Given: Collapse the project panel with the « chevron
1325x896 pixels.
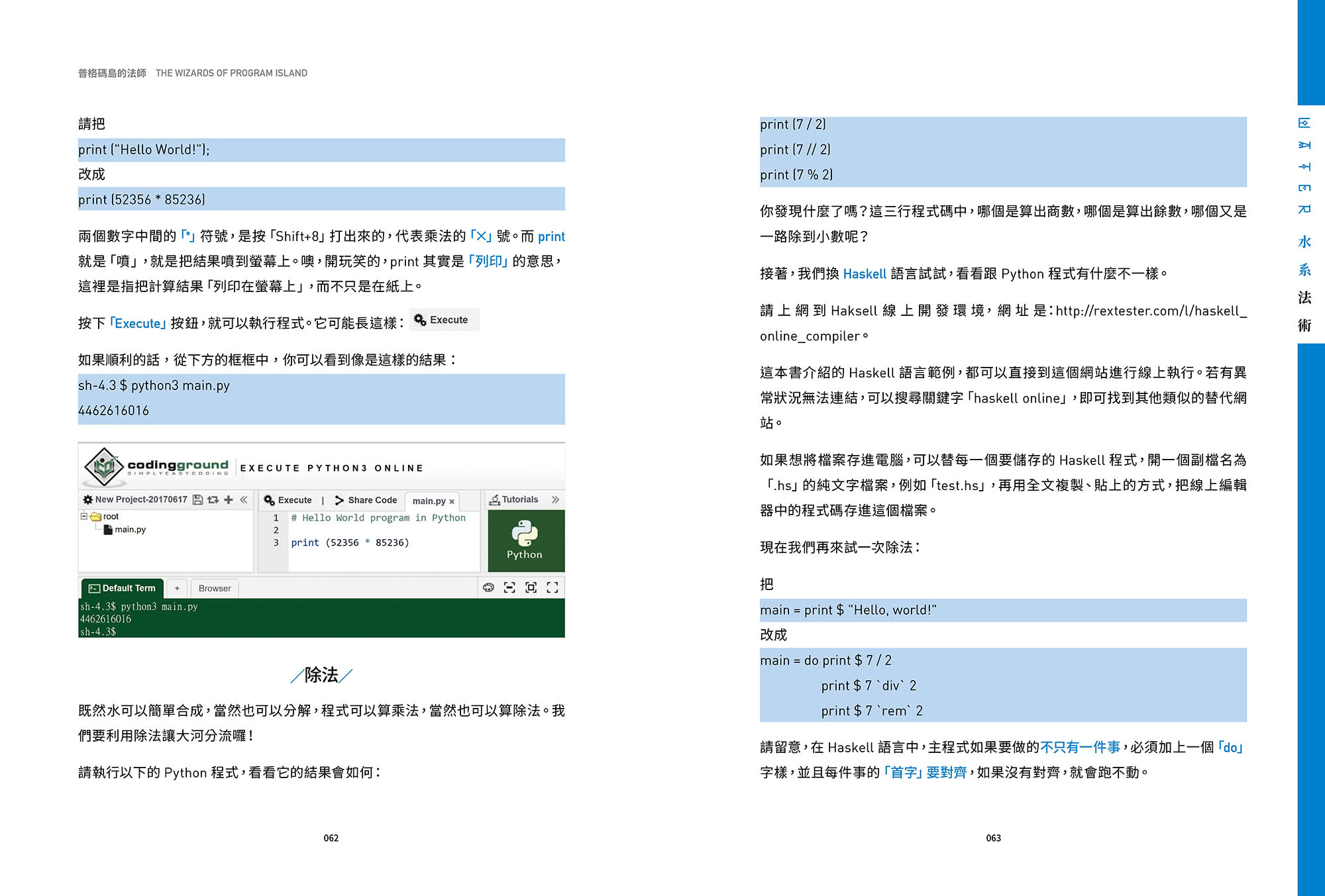Looking at the screenshot, I should [244, 499].
